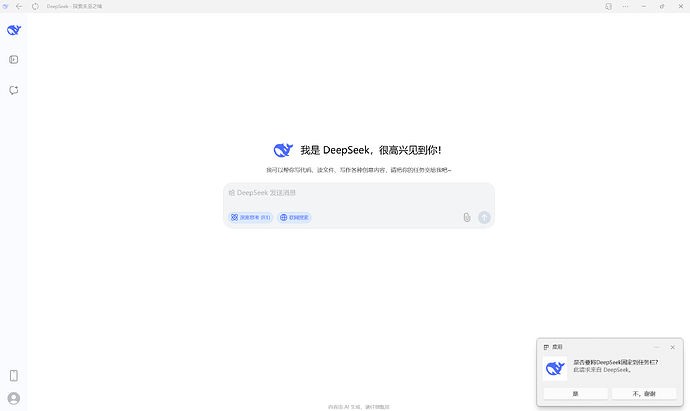Viewport: 690px width, 411px height.
Task: Click the app icon button in title bar right
Action: point(608,7)
